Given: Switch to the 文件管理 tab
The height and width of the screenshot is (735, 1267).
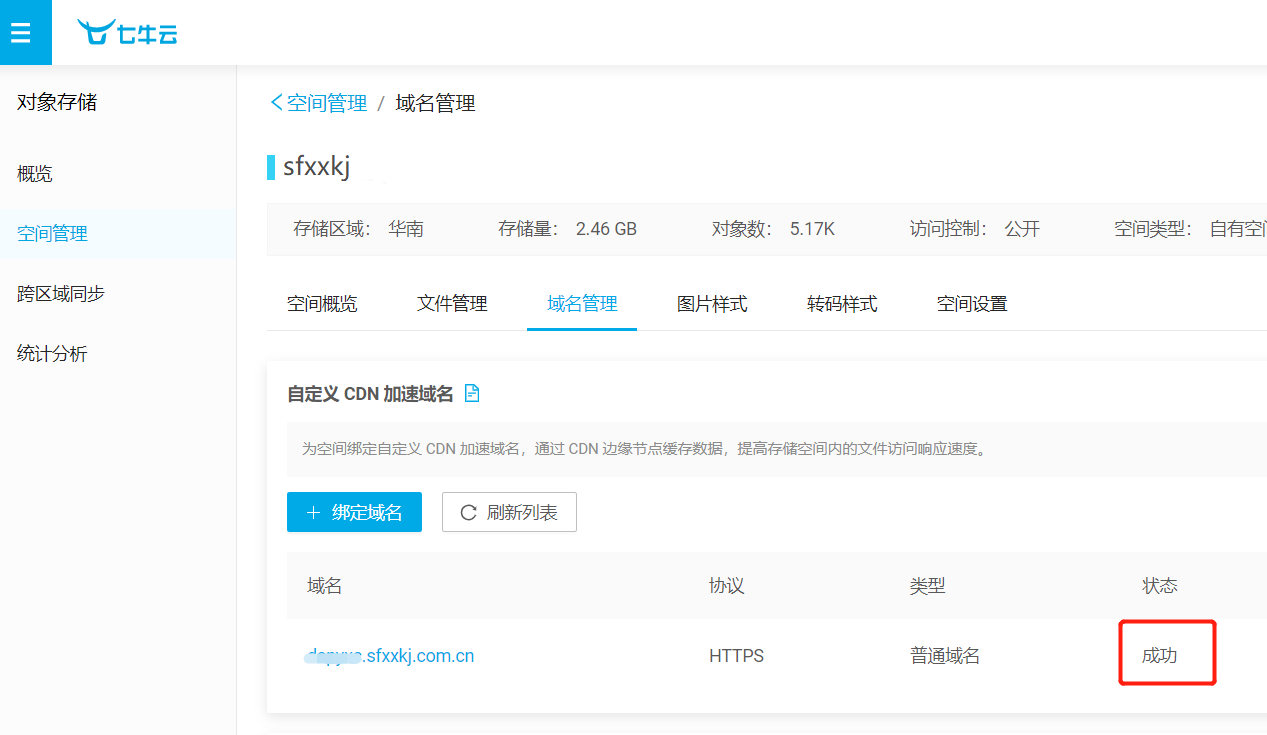Looking at the screenshot, I should (x=452, y=304).
